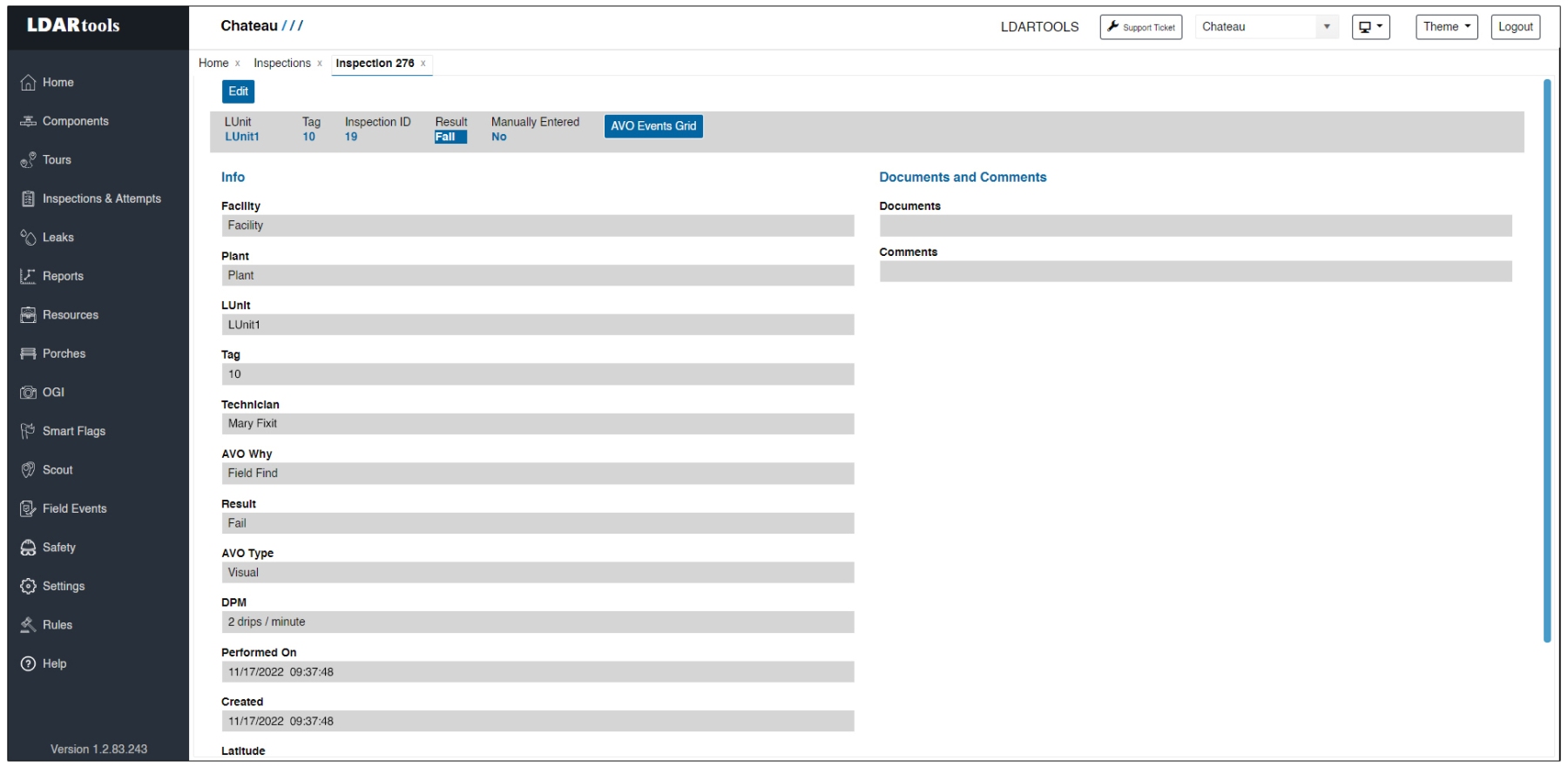Switch to the Inspections tab
The image size is (1568, 767).
coord(281,64)
